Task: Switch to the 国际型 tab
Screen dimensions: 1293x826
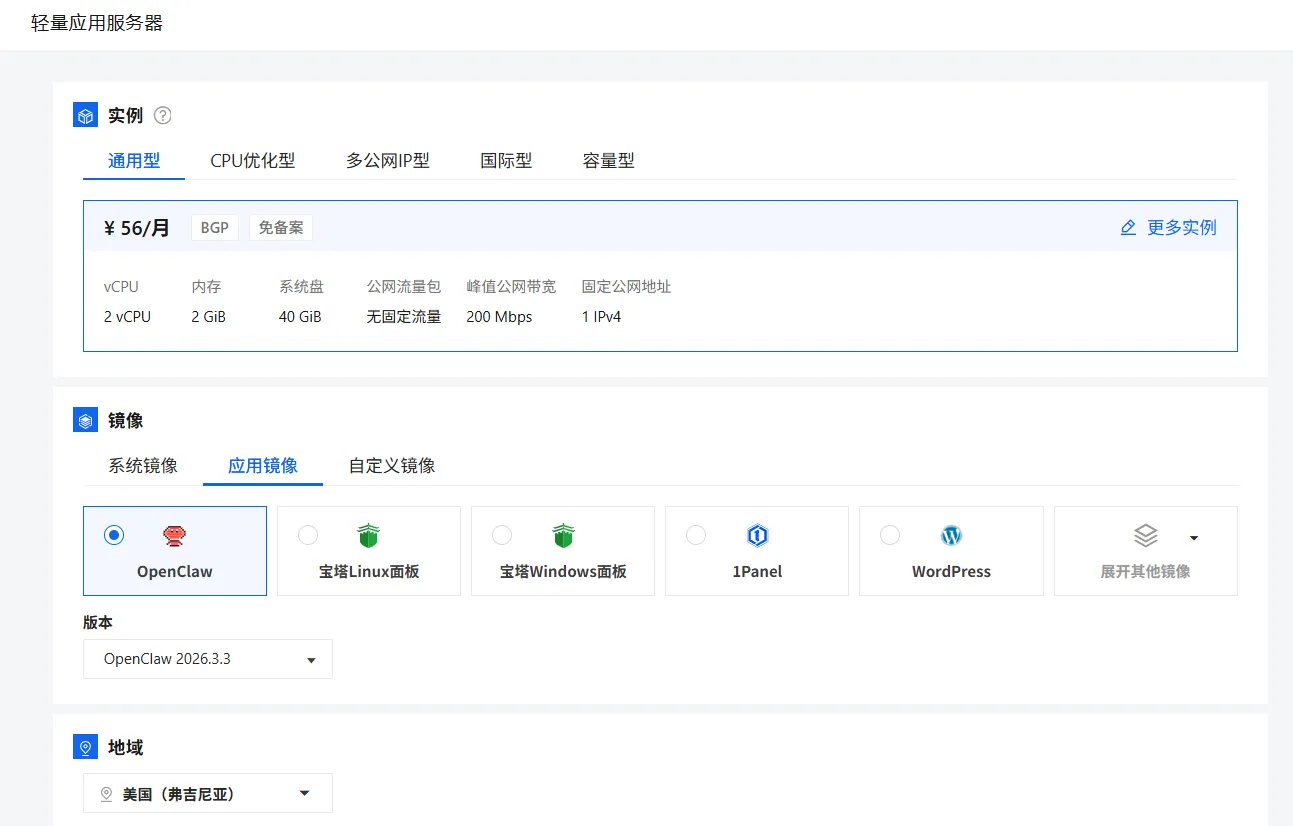Action: click(x=506, y=160)
